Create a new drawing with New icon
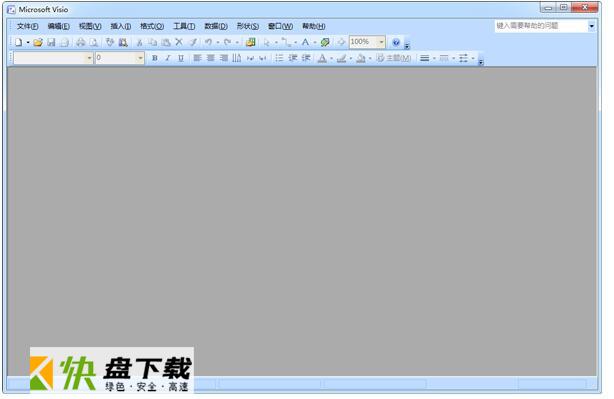This screenshot has width=614, height=399. pyautogui.click(x=18, y=42)
